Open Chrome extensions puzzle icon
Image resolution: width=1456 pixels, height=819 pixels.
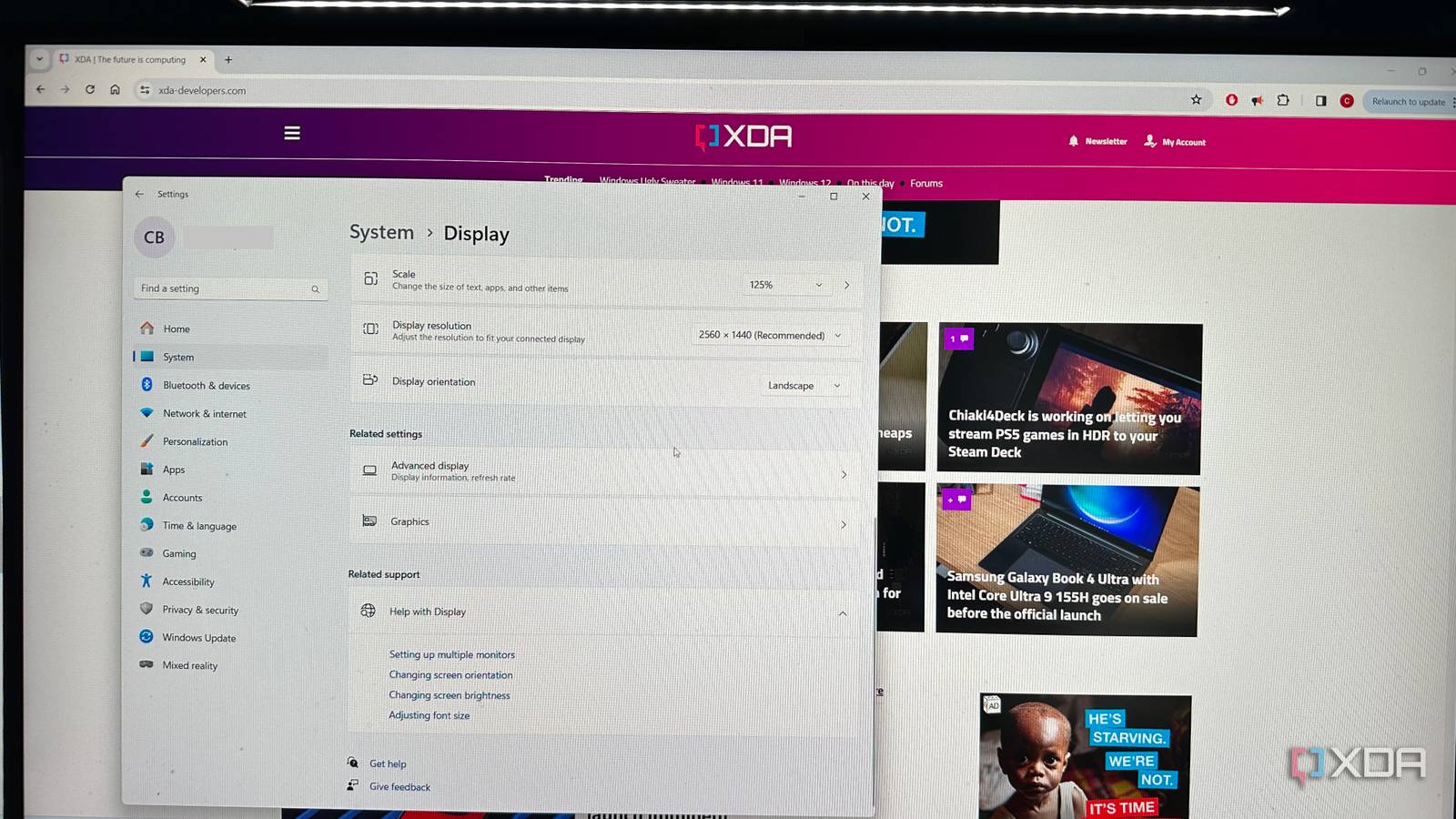1284,100
